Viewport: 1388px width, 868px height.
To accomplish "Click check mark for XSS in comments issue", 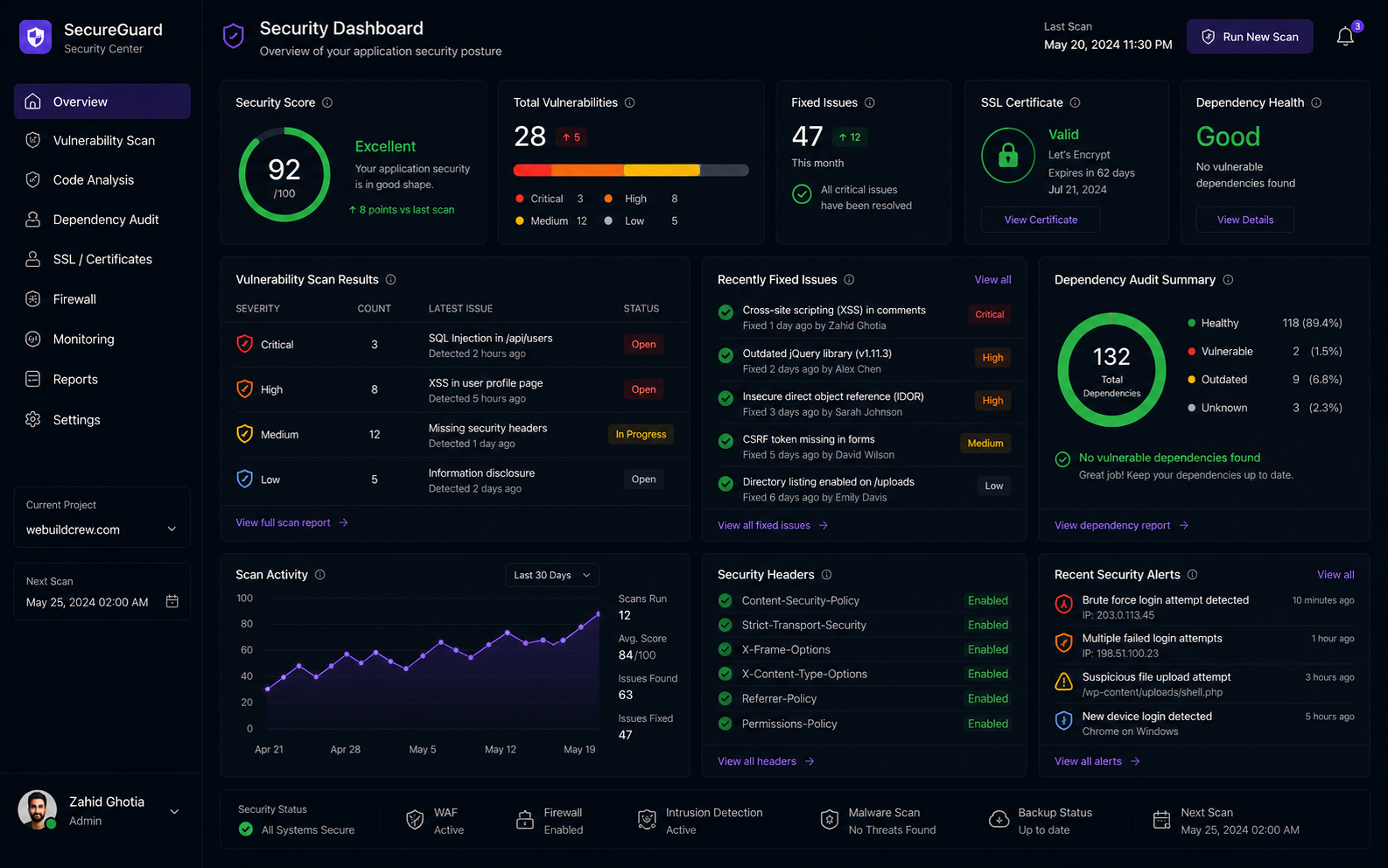I will (x=726, y=312).
